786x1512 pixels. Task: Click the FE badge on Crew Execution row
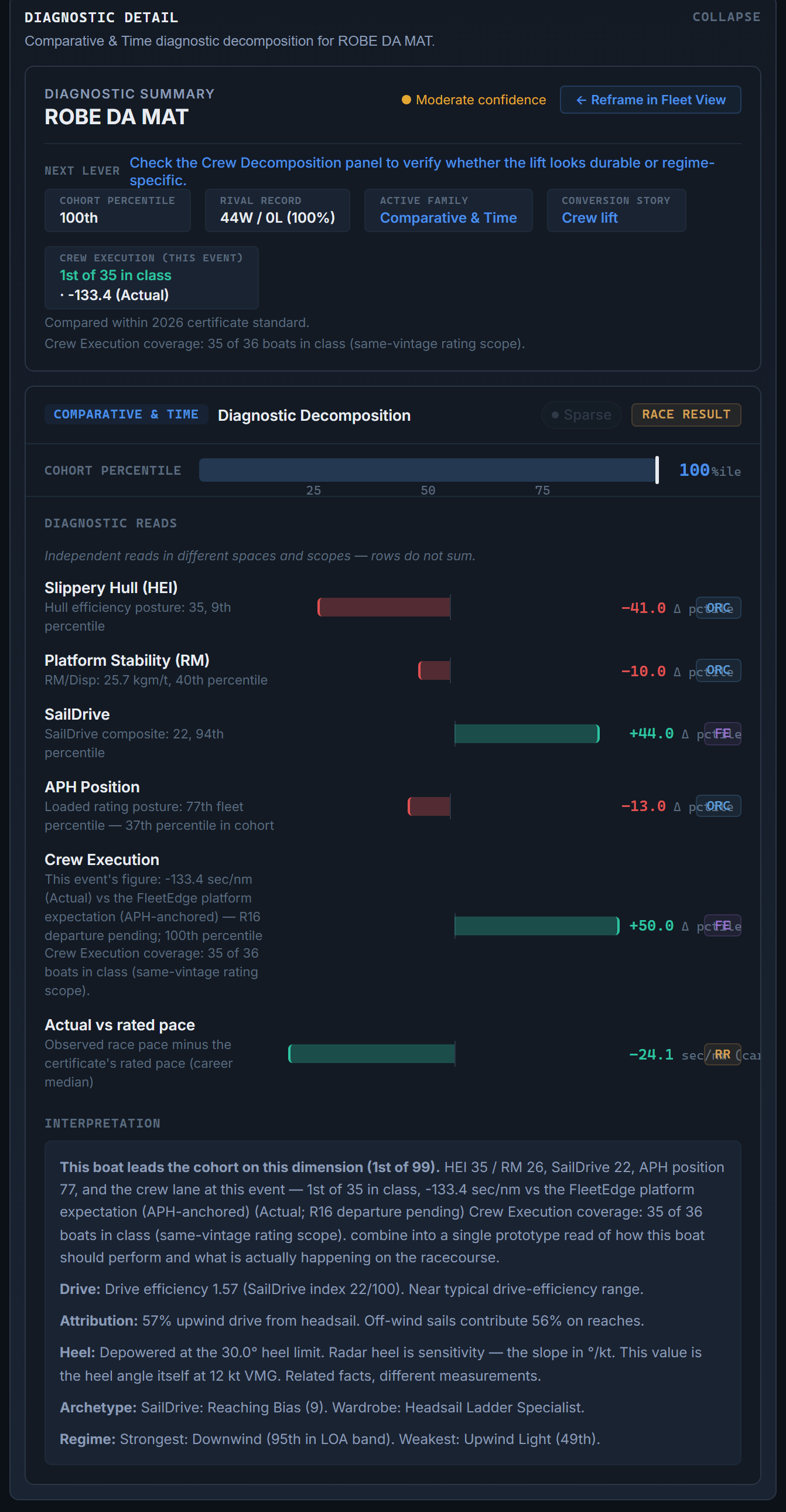tap(723, 925)
